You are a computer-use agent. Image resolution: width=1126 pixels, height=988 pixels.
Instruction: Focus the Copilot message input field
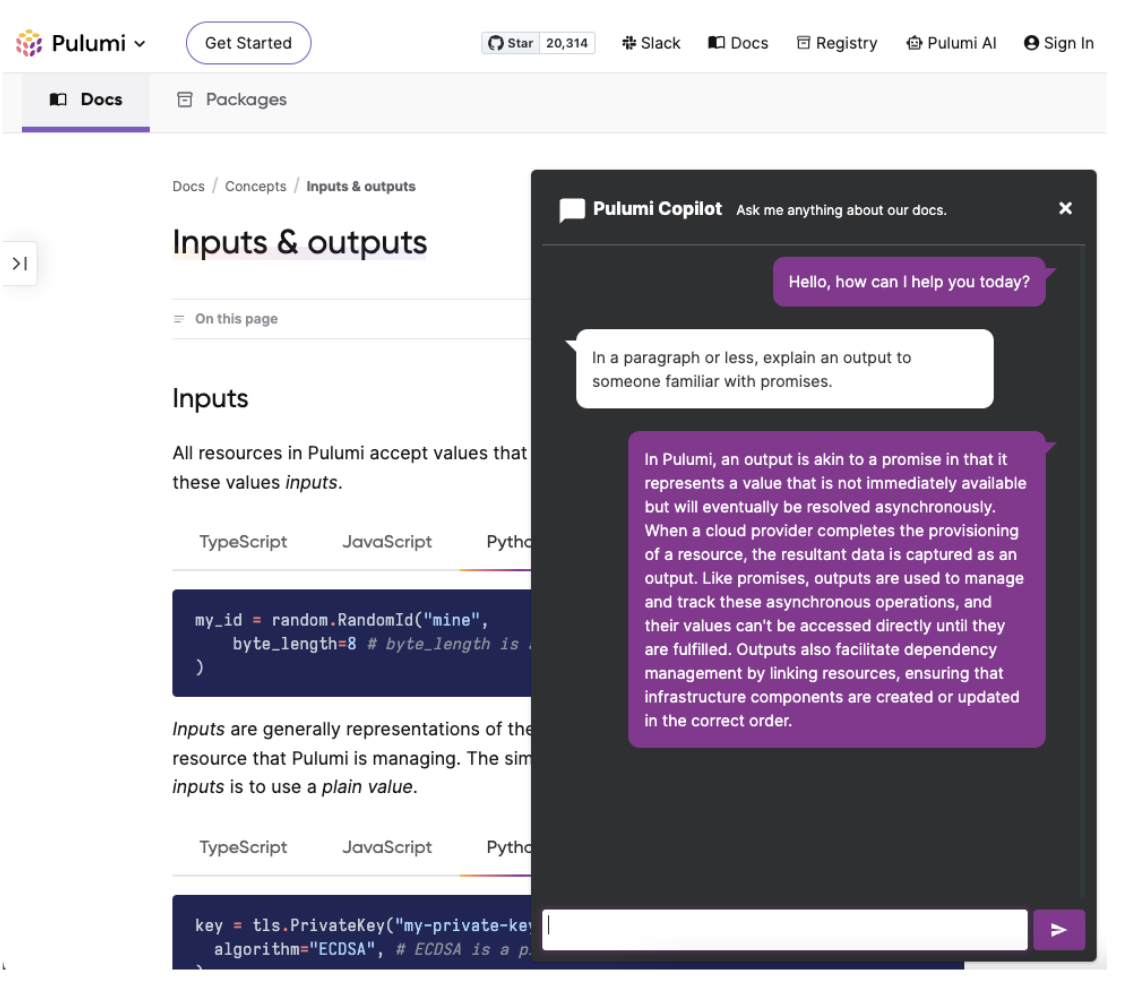784,930
